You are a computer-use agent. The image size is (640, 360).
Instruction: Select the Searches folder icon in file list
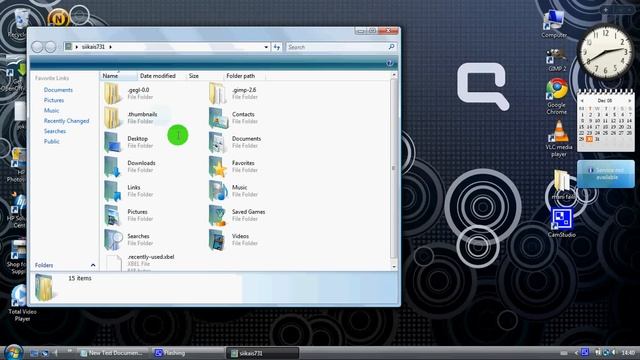coord(112,240)
